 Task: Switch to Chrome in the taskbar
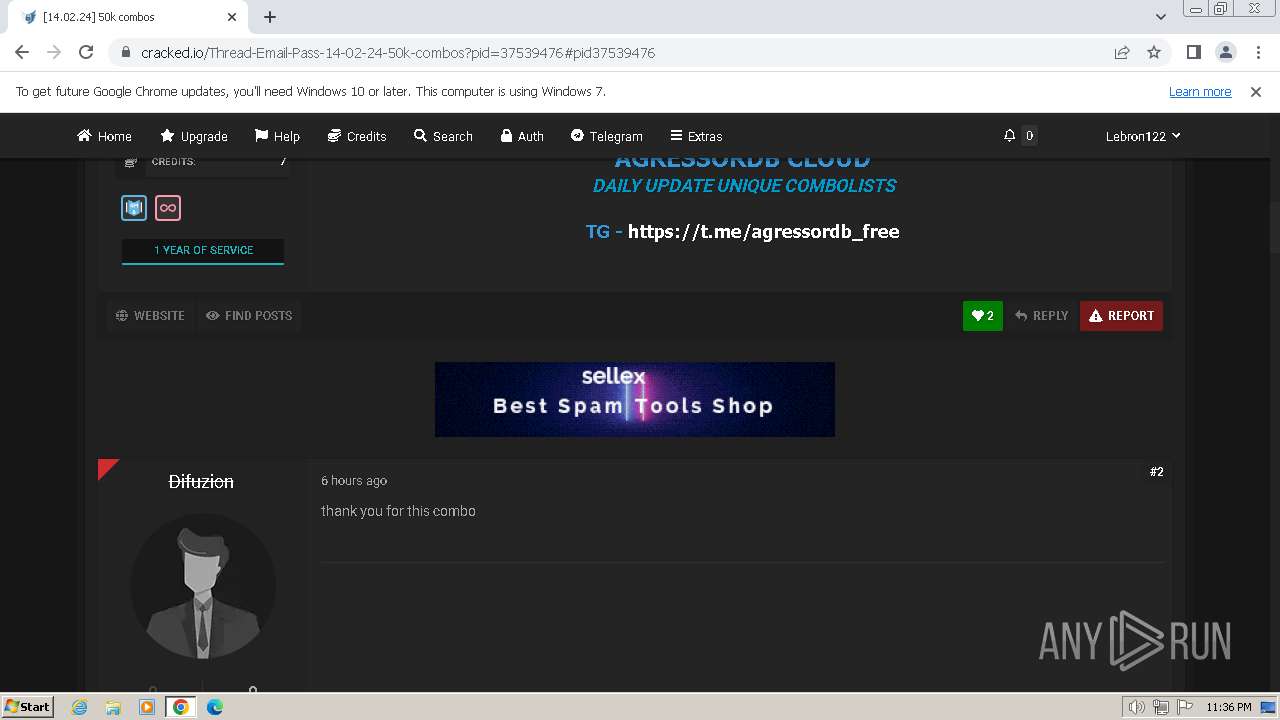click(x=181, y=707)
